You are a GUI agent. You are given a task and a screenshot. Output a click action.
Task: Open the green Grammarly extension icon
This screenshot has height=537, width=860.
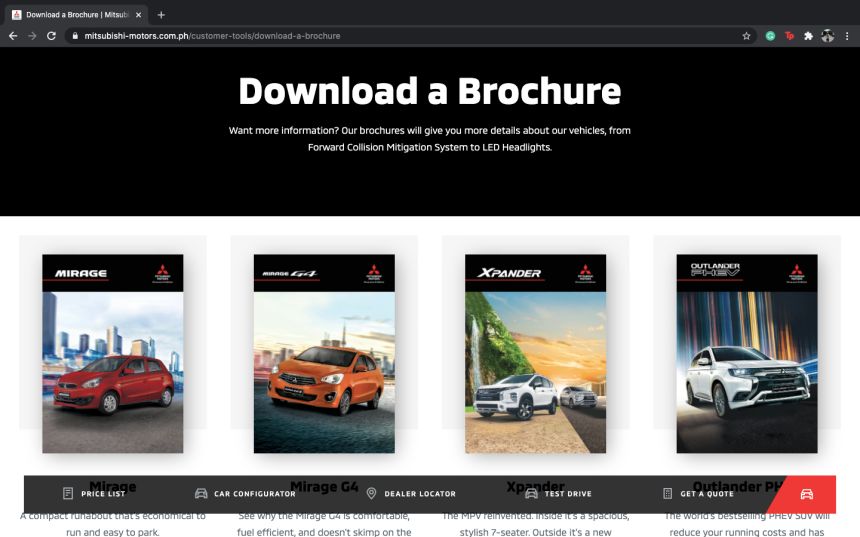(x=770, y=36)
